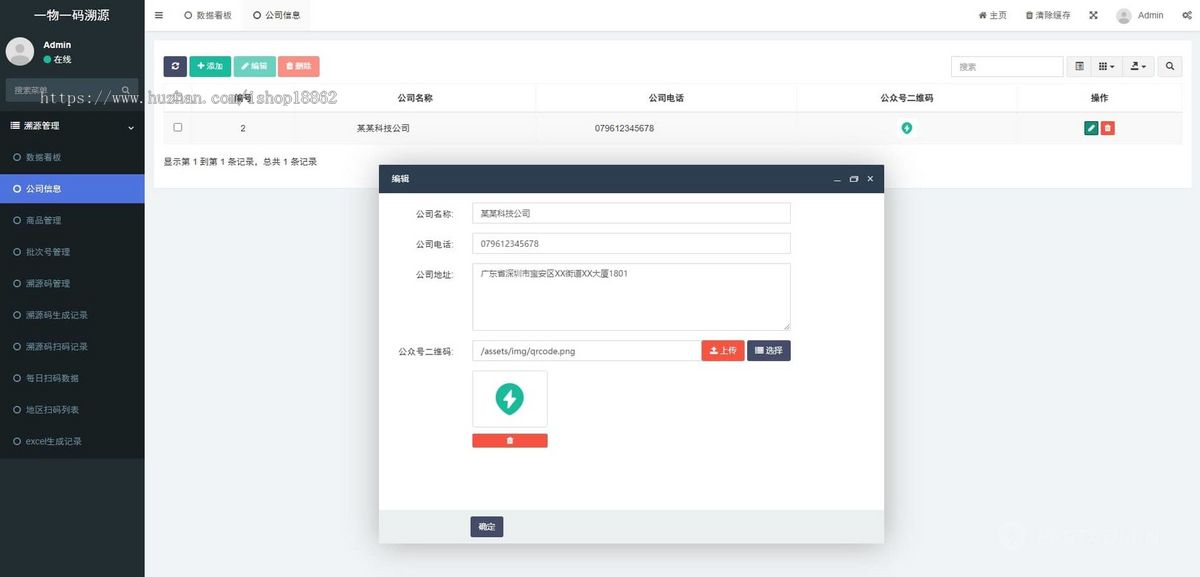
Task: Click the fullscreen icon in the top bar
Action: (x=1091, y=14)
